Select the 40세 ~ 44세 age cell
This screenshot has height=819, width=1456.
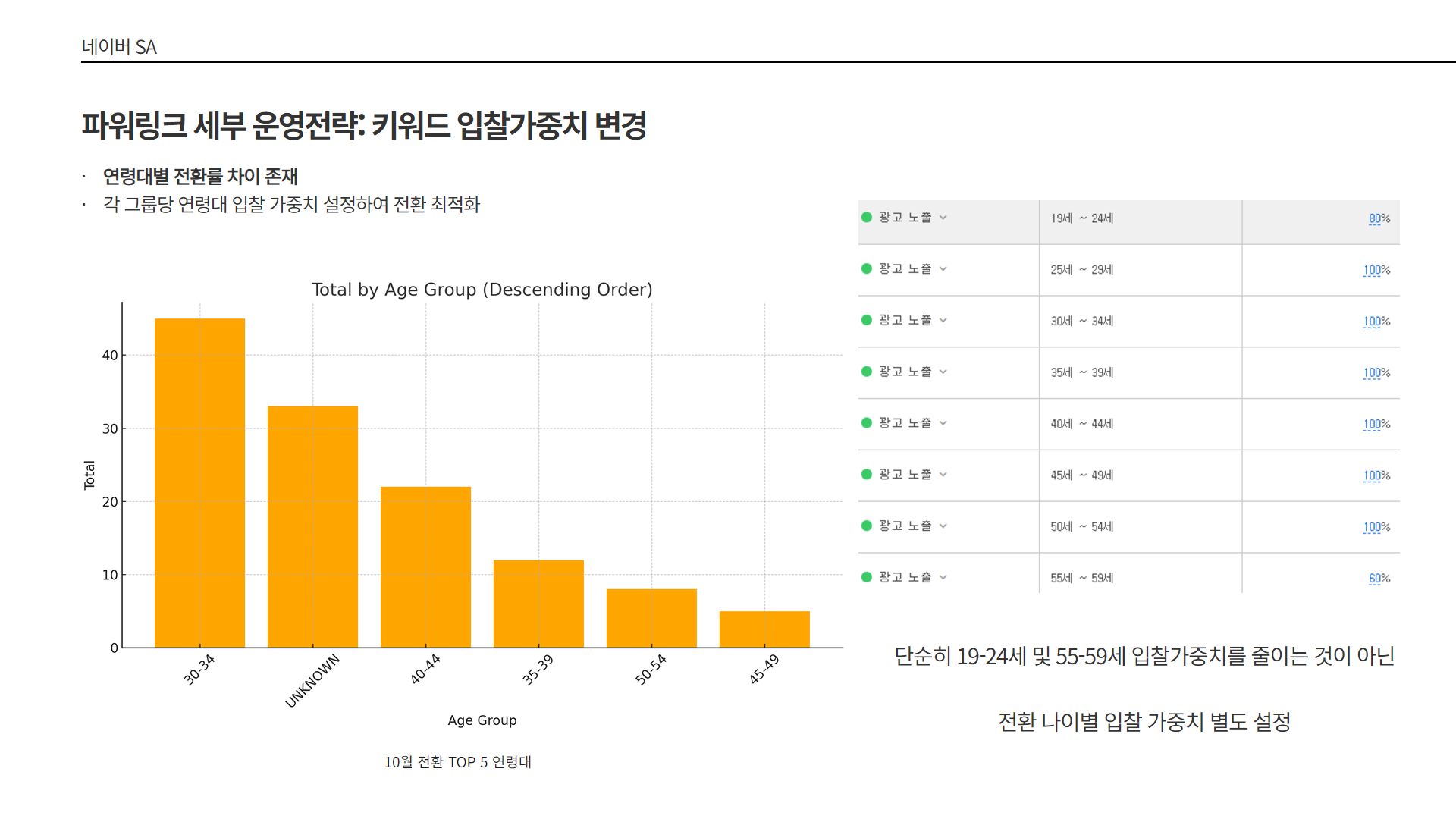1081,424
